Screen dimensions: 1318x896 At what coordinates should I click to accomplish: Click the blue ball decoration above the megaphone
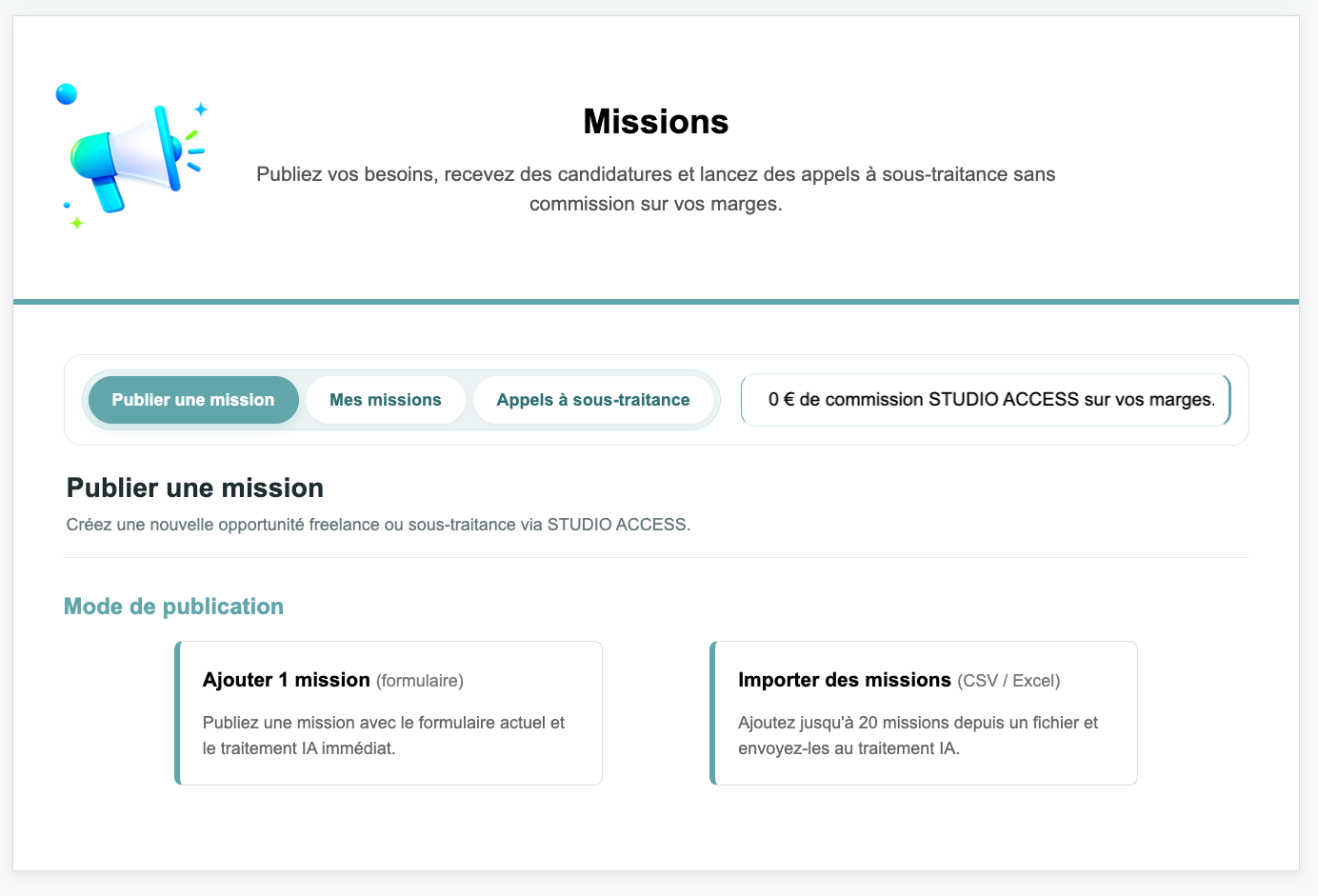(67, 94)
